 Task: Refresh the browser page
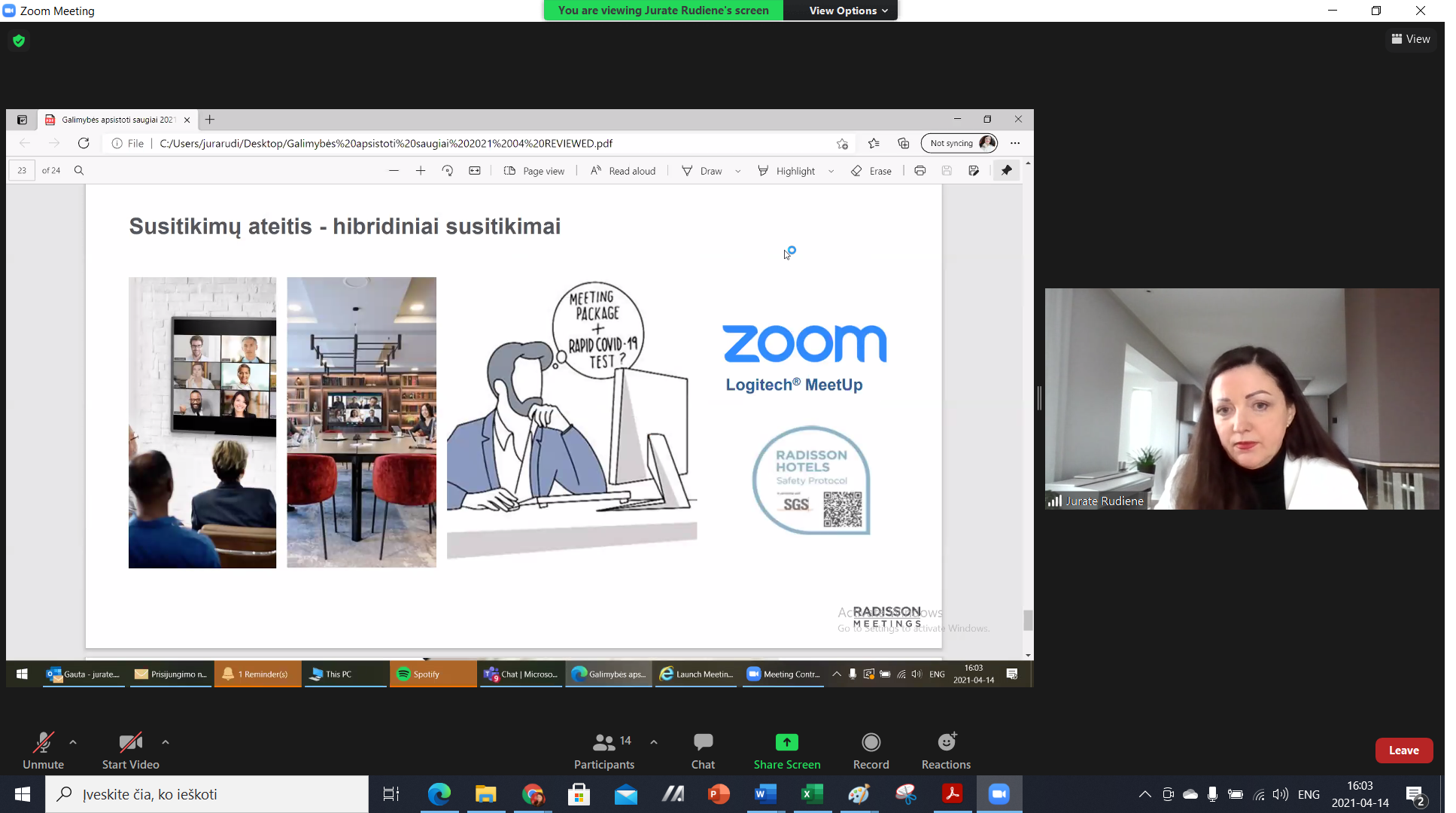[84, 143]
